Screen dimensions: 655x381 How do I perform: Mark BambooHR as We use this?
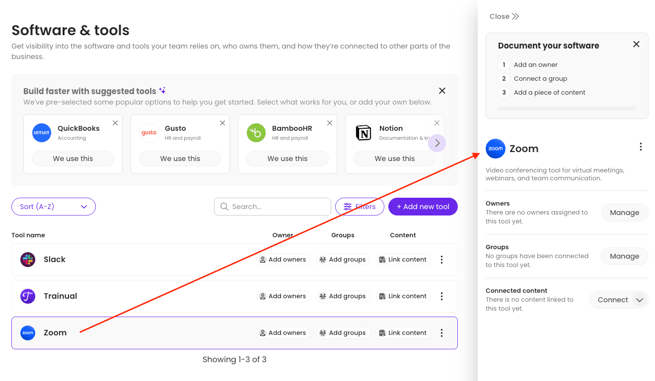[287, 159]
